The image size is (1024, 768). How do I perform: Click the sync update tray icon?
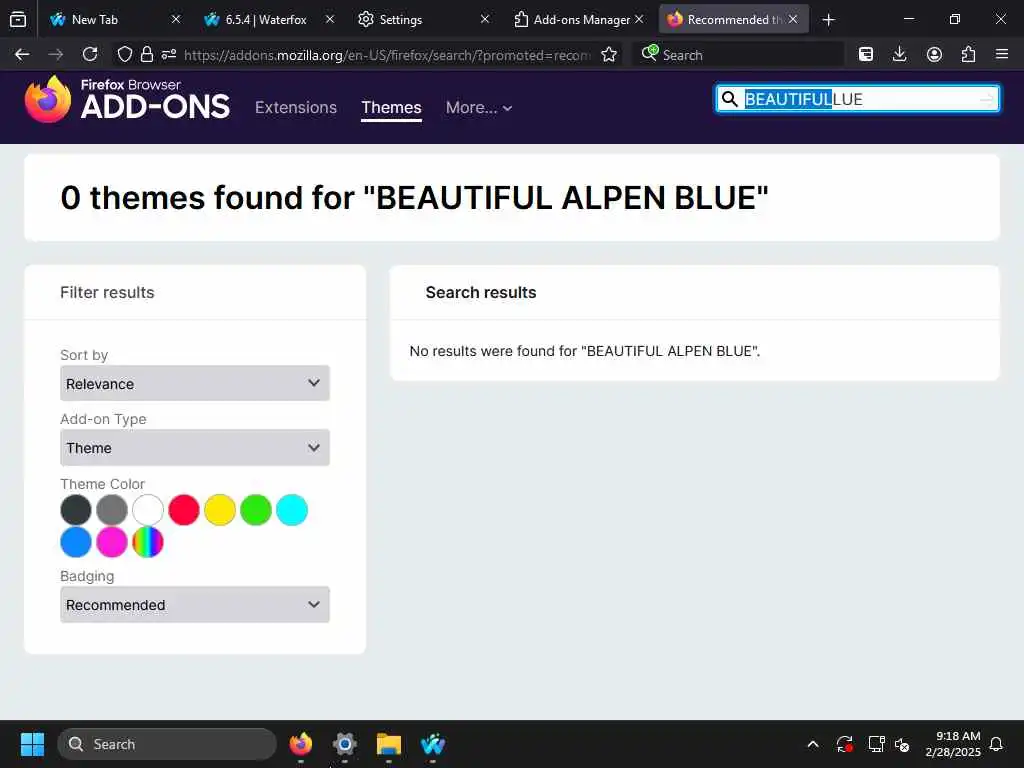click(x=844, y=744)
